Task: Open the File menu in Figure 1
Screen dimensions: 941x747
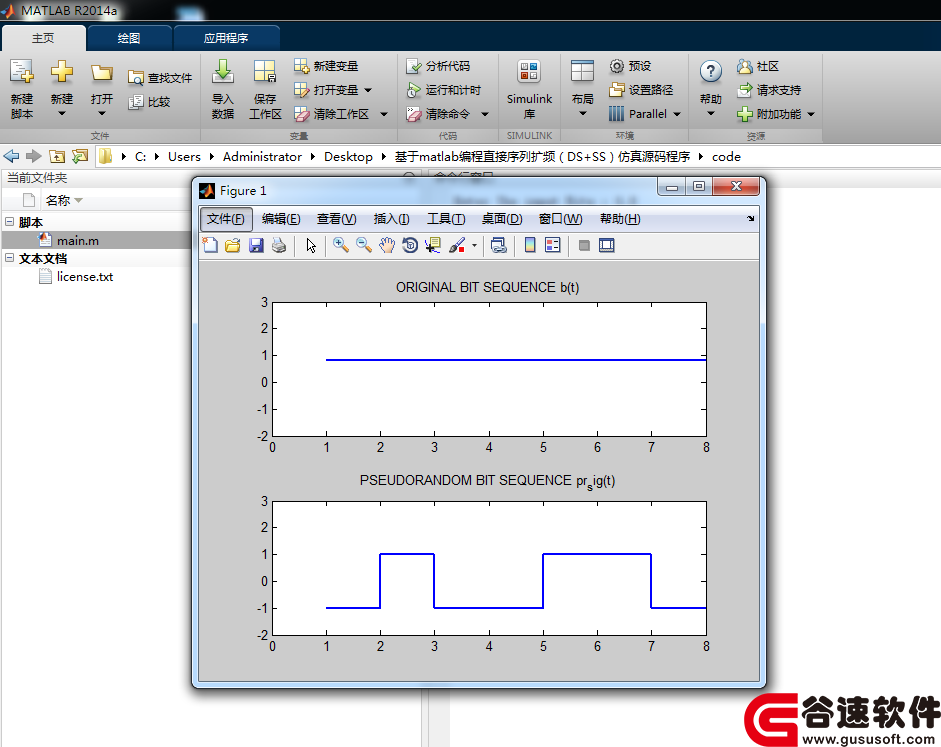Action: tap(226, 219)
